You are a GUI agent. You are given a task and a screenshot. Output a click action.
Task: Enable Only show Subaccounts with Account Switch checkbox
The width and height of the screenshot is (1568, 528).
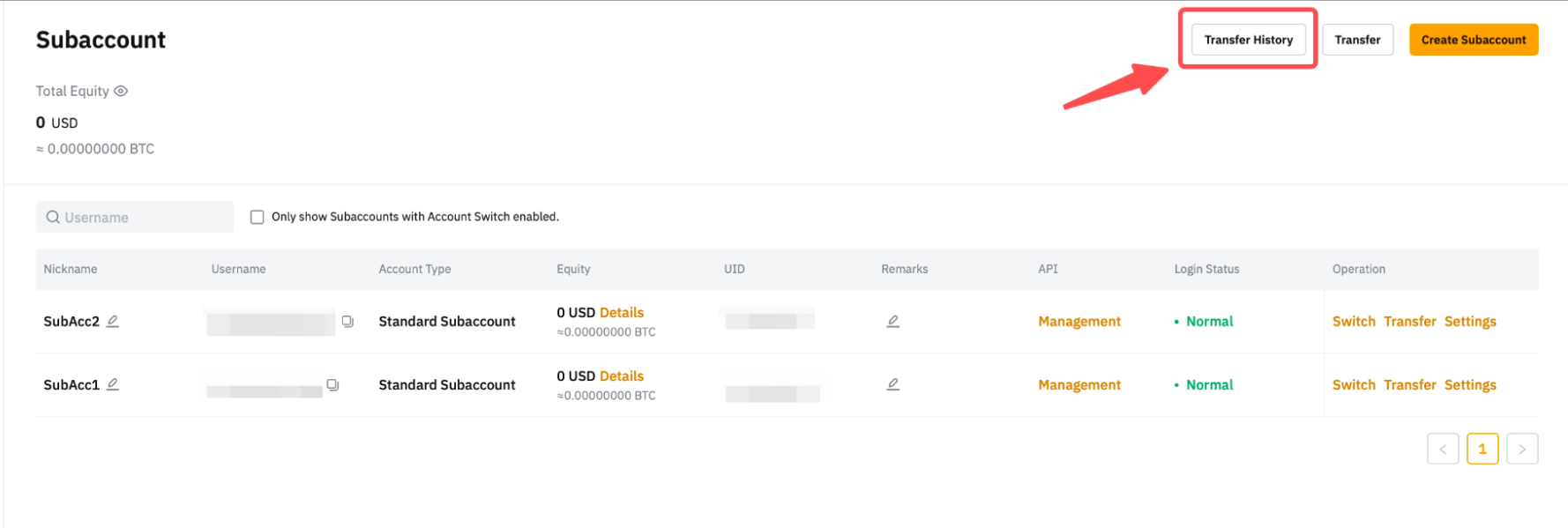[x=258, y=217]
